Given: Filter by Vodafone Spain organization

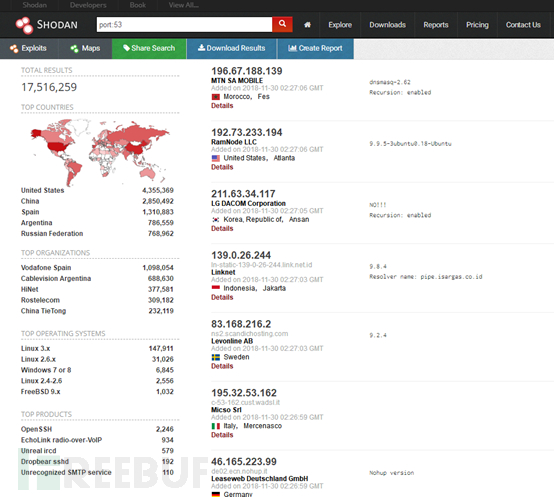Looking at the screenshot, I should click(x=46, y=268).
